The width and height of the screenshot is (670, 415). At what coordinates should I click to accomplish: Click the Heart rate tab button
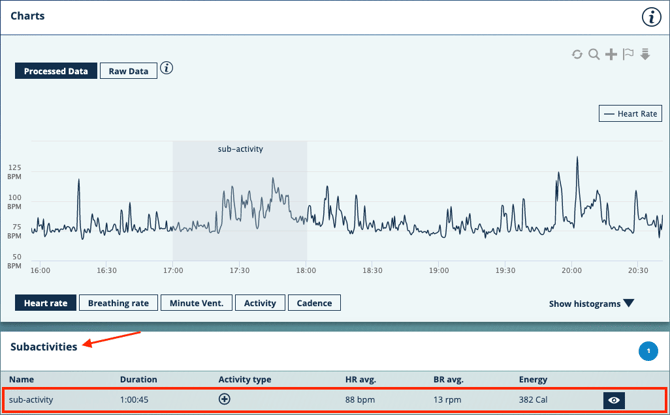(45, 303)
